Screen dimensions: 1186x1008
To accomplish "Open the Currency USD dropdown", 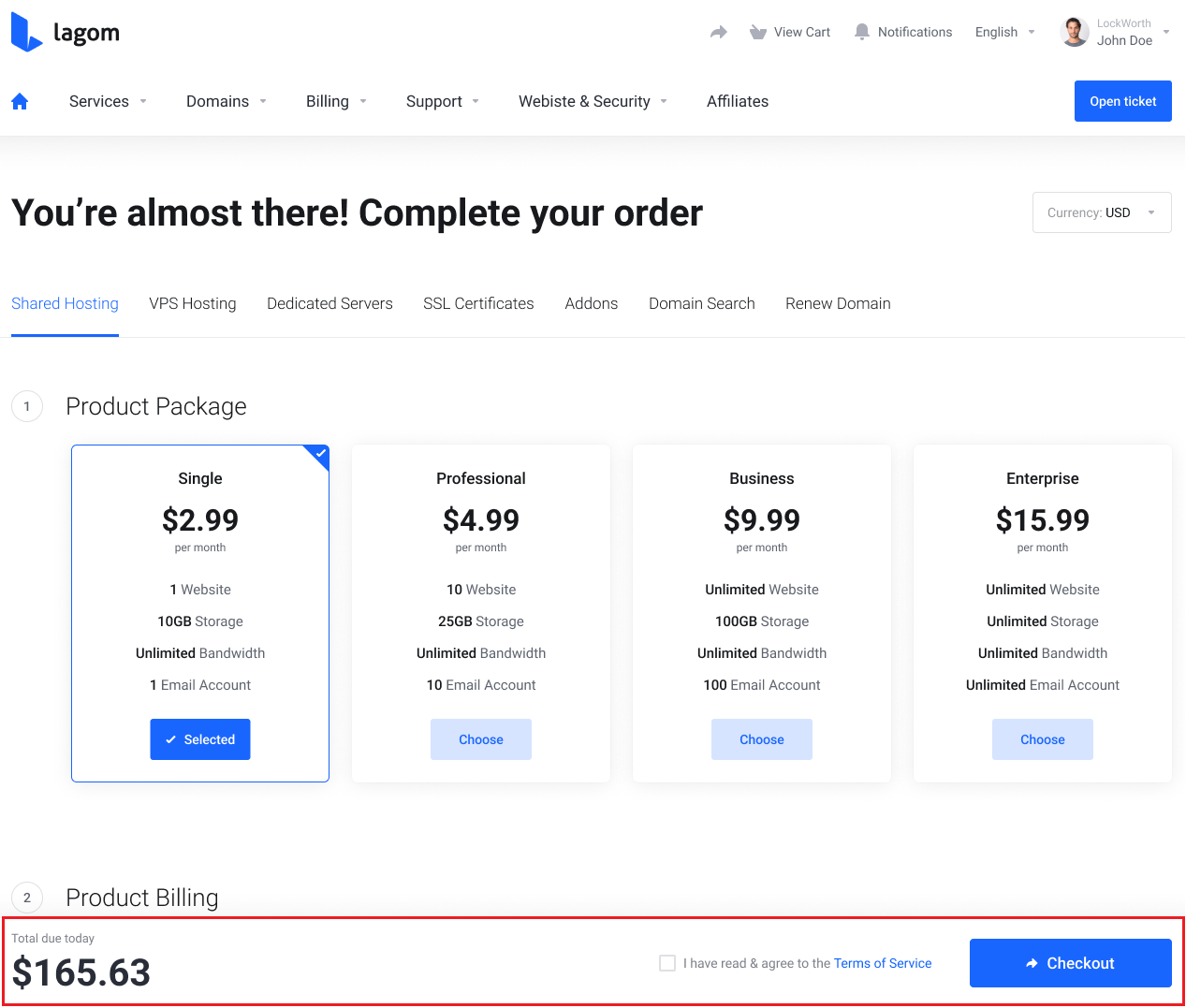I will tap(1102, 212).
